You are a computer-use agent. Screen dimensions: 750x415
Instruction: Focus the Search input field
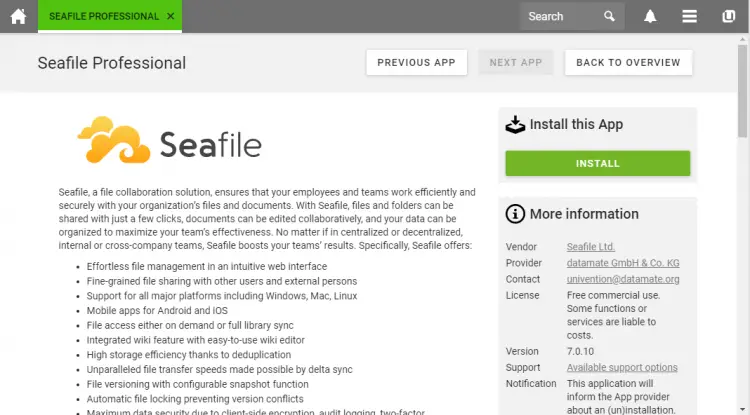click(x=562, y=16)
